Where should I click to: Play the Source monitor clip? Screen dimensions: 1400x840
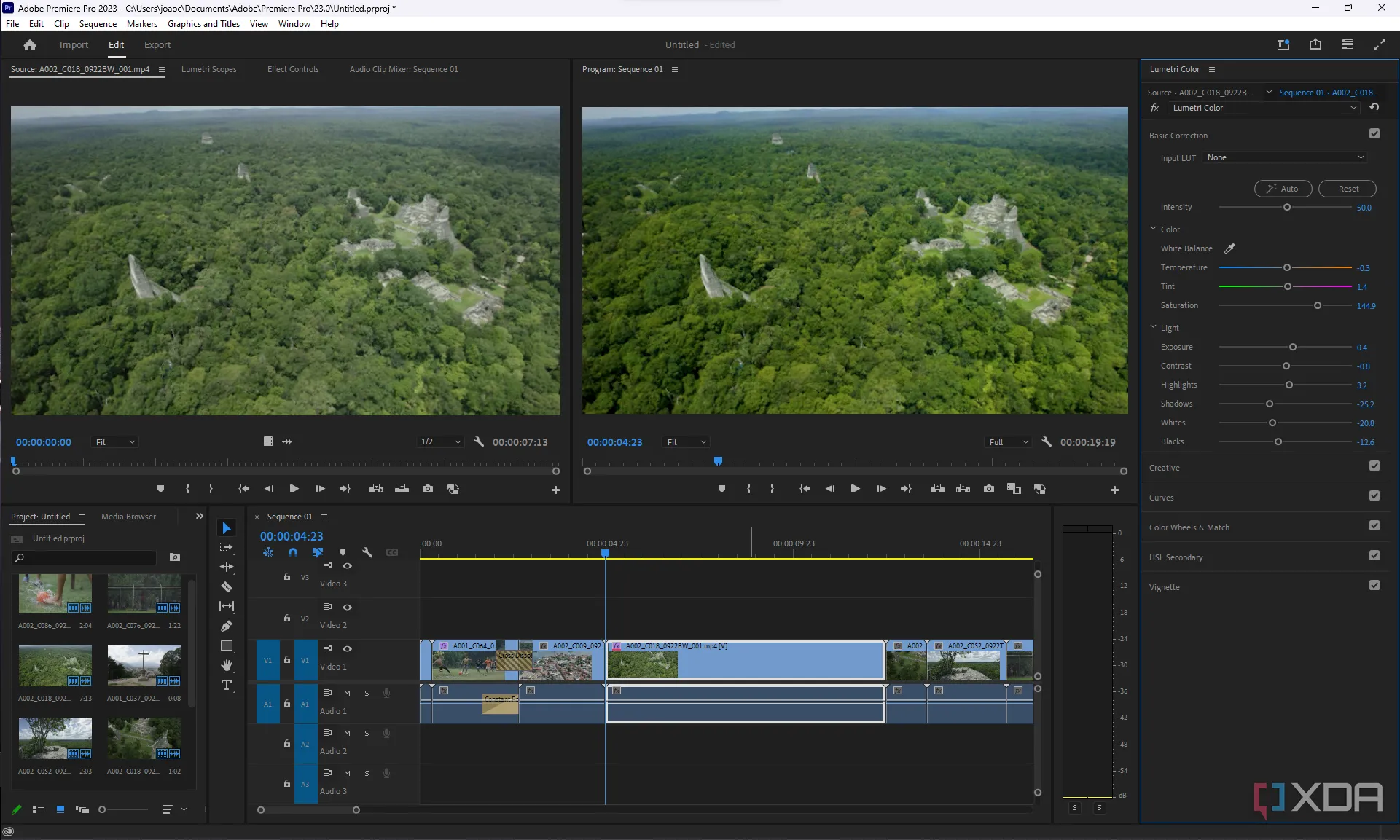(294, 489)
